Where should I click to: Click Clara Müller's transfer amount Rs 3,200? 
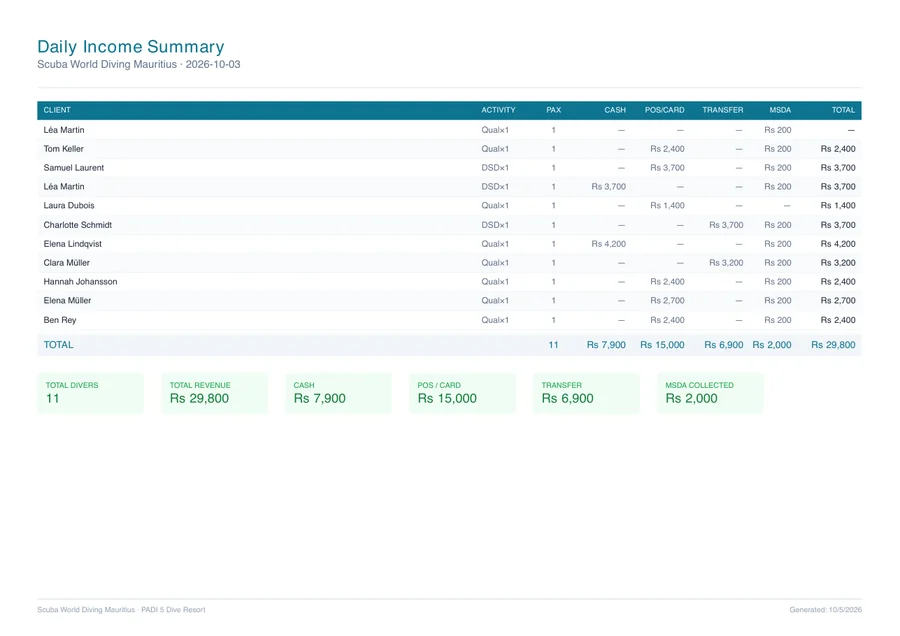point(726,262)
